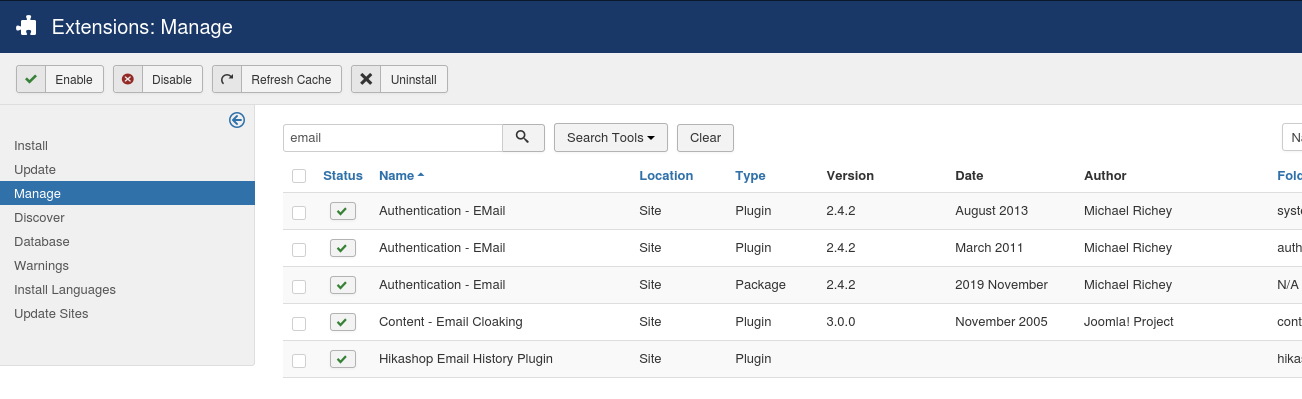This screenshot has width=1302, height=399.
Task: Click the search field containing 'email'
Action: pyautogui.click(x=392, y=138)
